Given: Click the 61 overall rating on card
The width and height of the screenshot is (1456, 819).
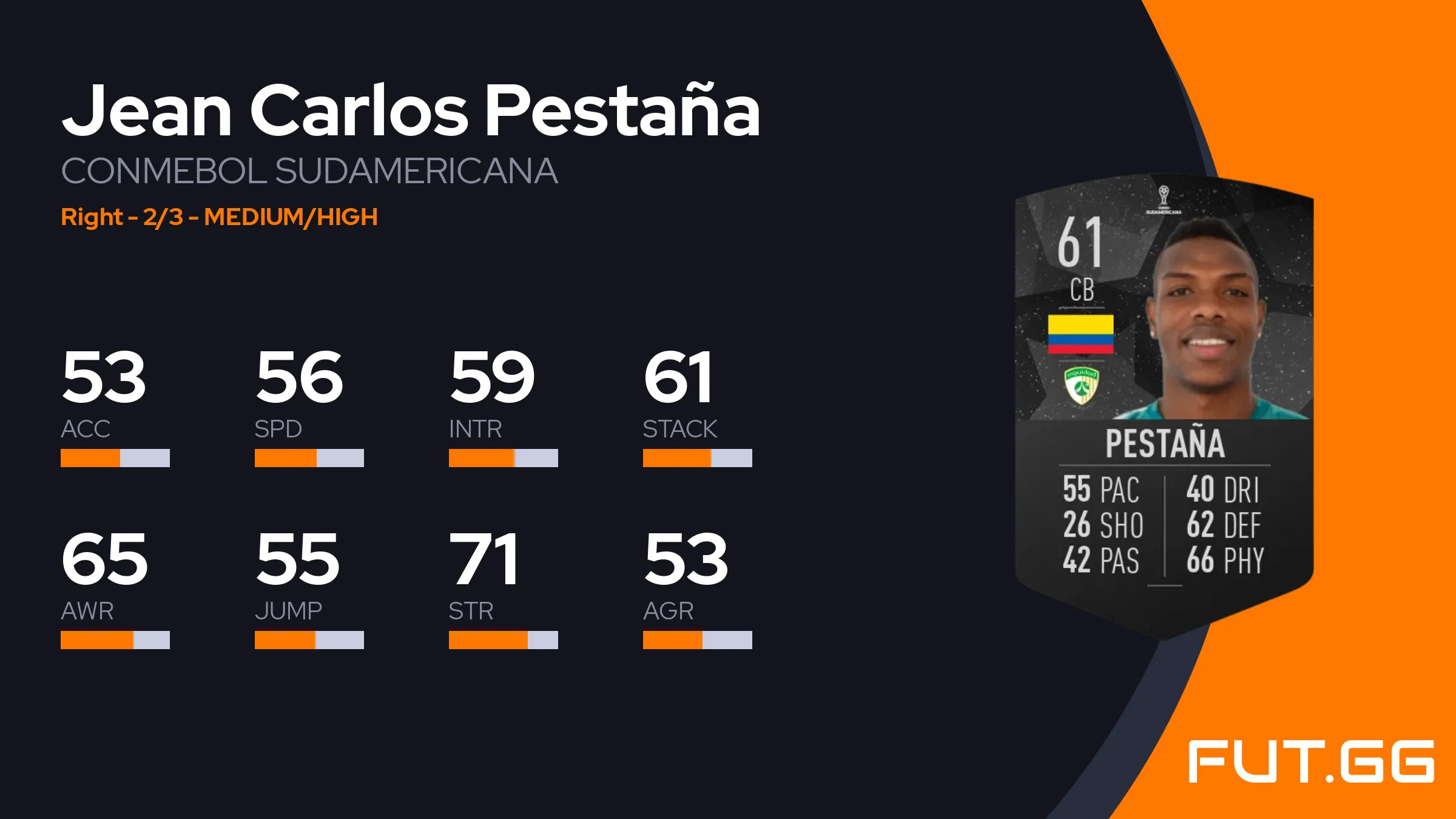Looking at the screenshot, I should coord(1080,244).
